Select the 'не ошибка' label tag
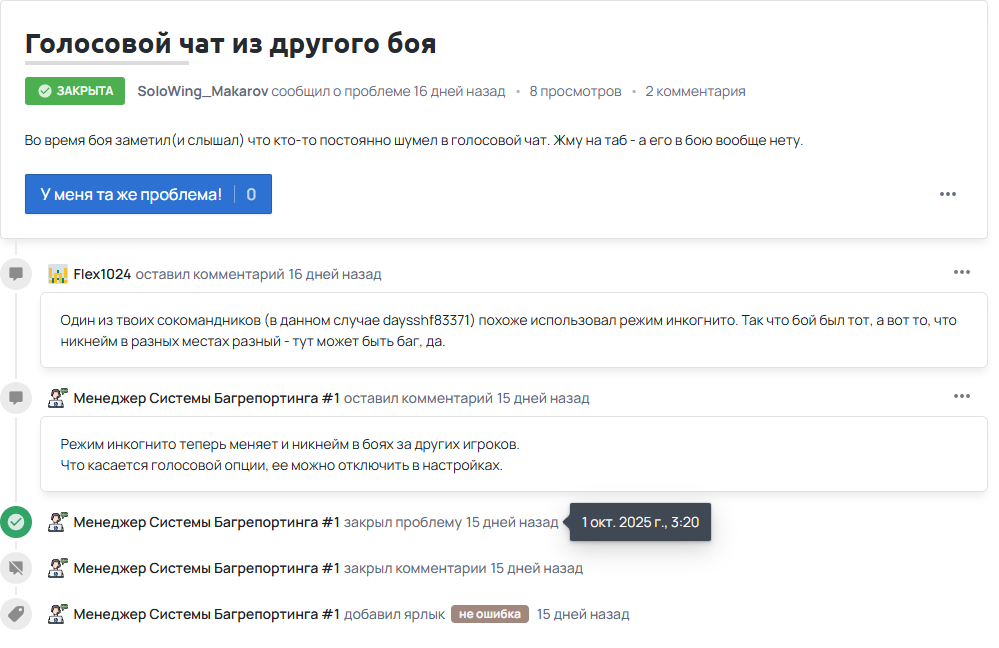999x648 pixels. 489,614
